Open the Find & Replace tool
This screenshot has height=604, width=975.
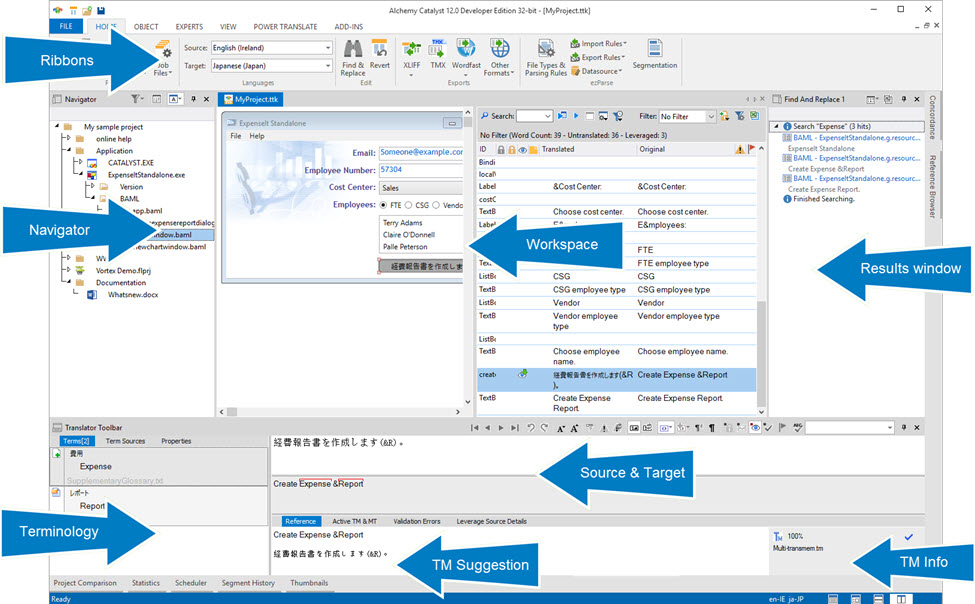pos(353,58)
